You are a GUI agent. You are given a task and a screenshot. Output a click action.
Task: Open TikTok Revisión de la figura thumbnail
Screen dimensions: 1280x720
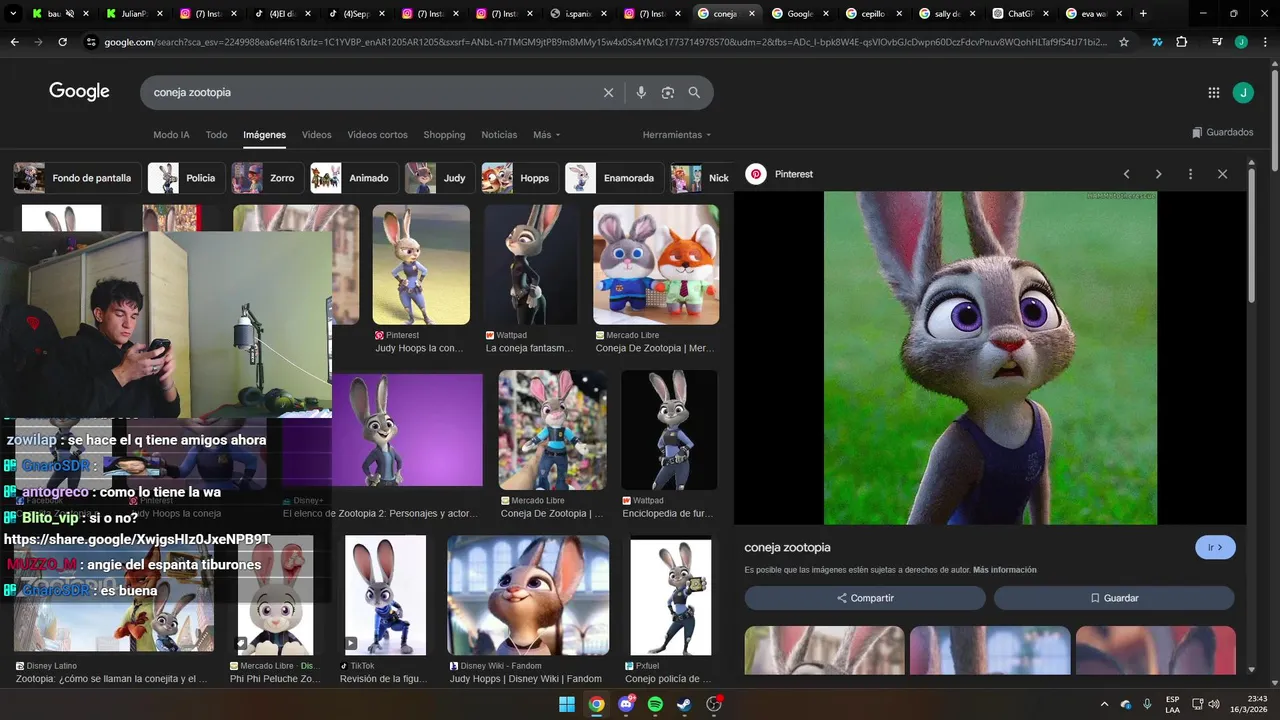pyautogui.click(x=385, y=595)
